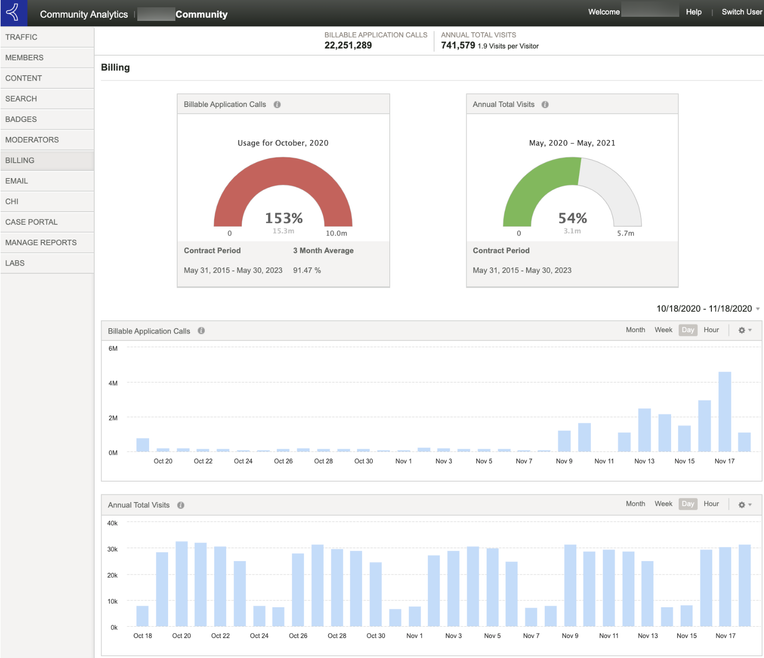Open the Search analytics section
Viewport: 764px width, 658px height.
coord(47,98)
